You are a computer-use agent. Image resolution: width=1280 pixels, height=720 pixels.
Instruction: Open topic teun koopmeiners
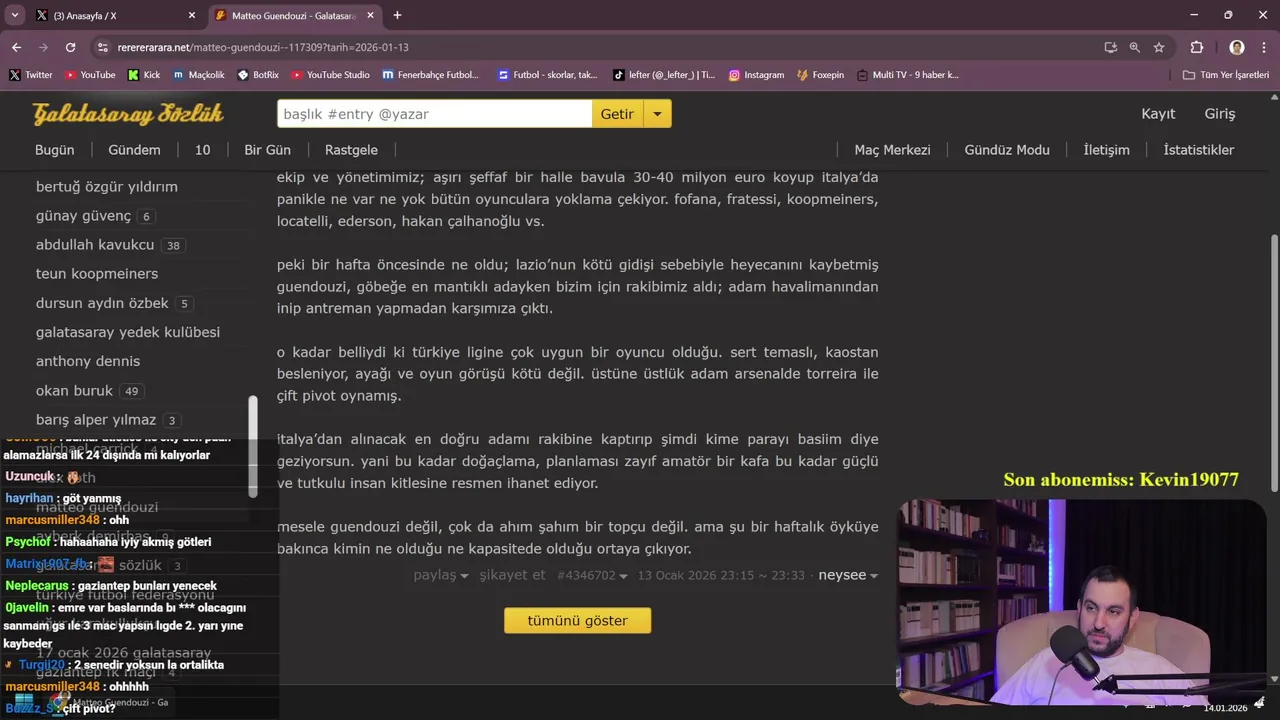[96, 274]
